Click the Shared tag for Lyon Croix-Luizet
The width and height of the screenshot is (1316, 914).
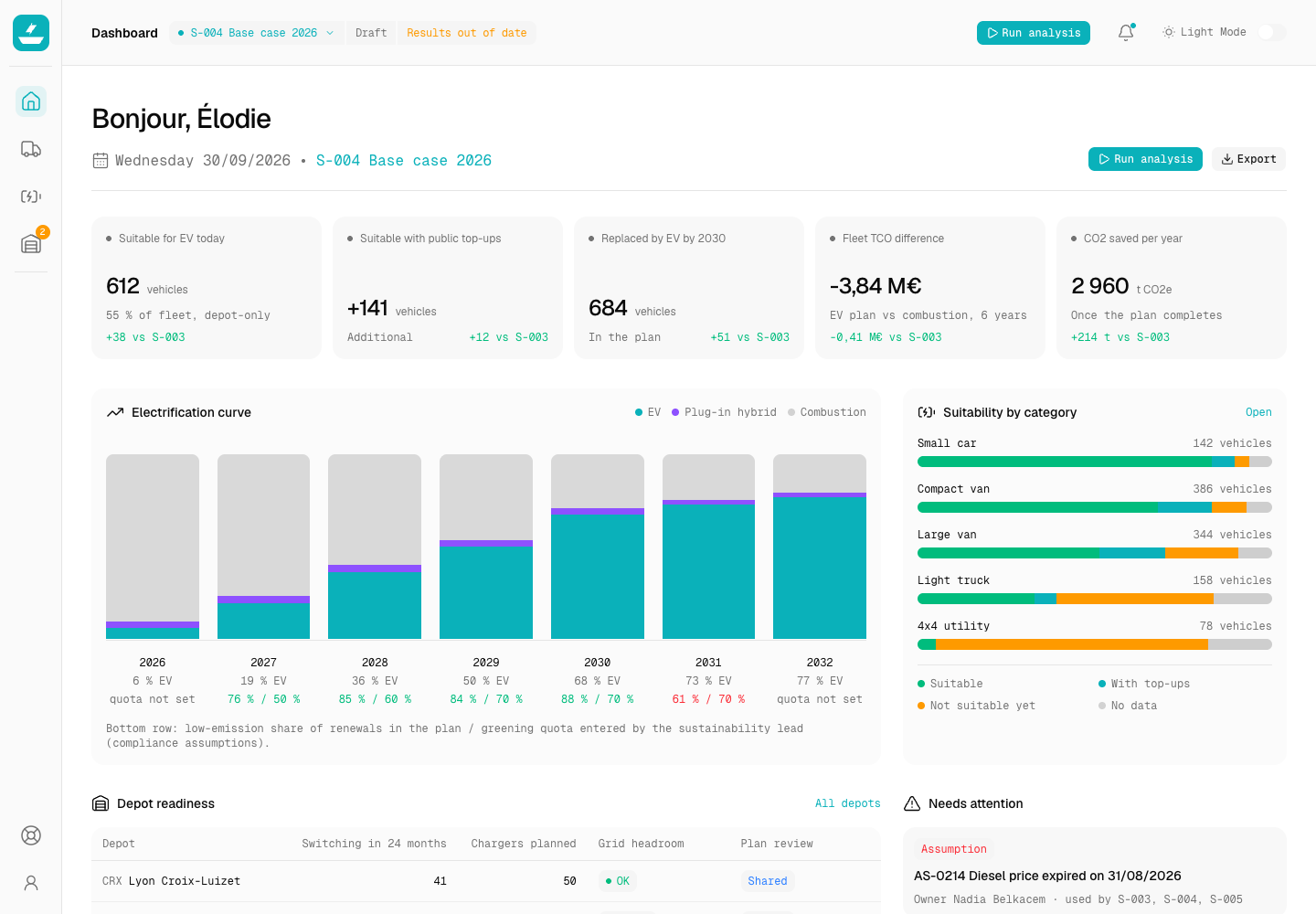(768, 881)
